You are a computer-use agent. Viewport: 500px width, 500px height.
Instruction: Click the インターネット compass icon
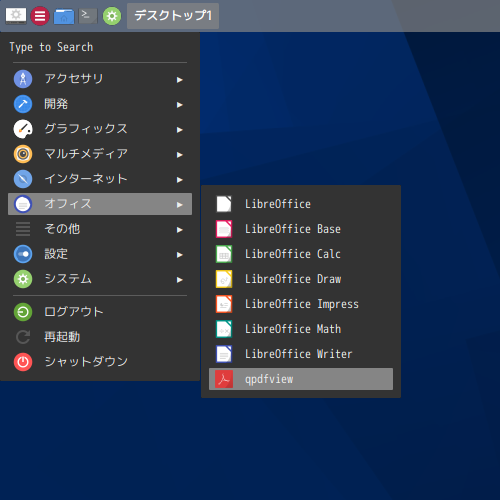[x=23, y=179]
